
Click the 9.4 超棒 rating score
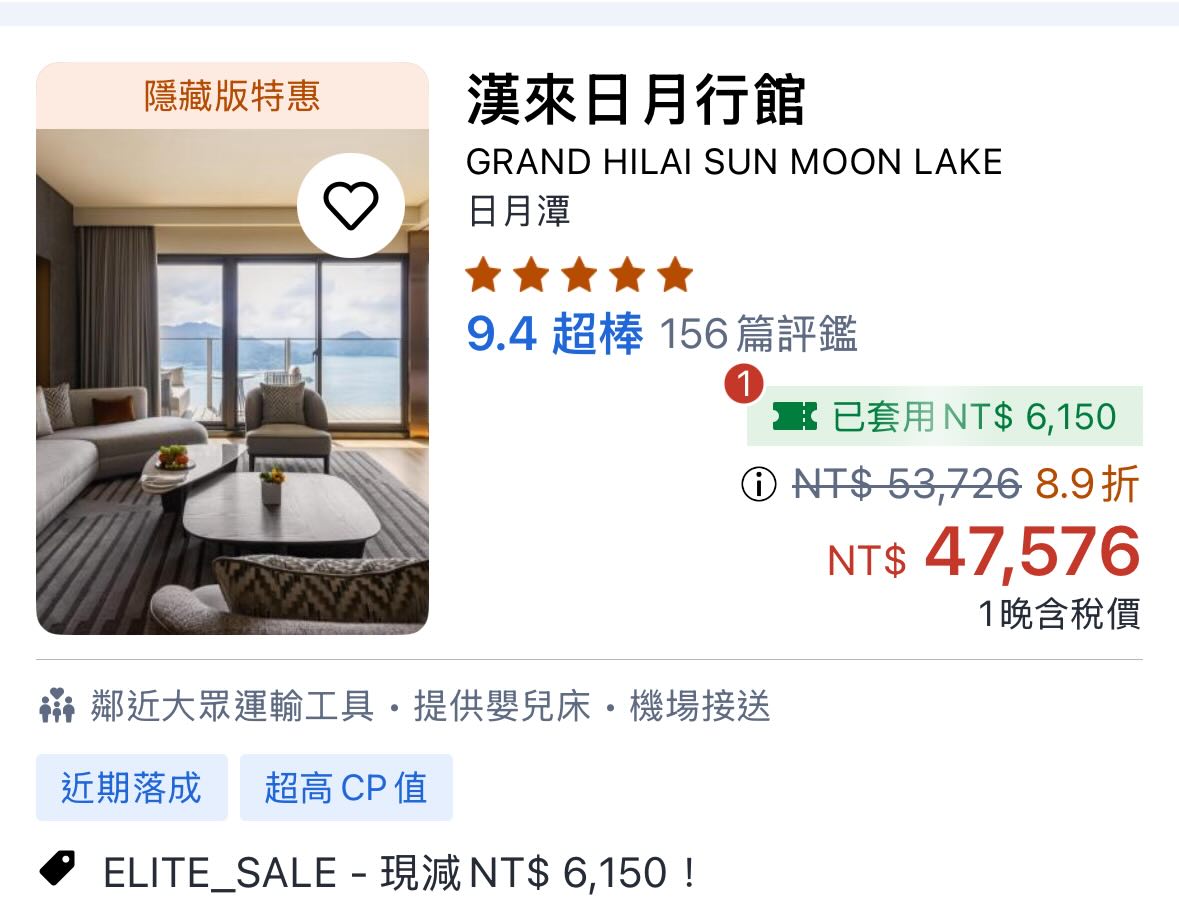pos(554,335)
